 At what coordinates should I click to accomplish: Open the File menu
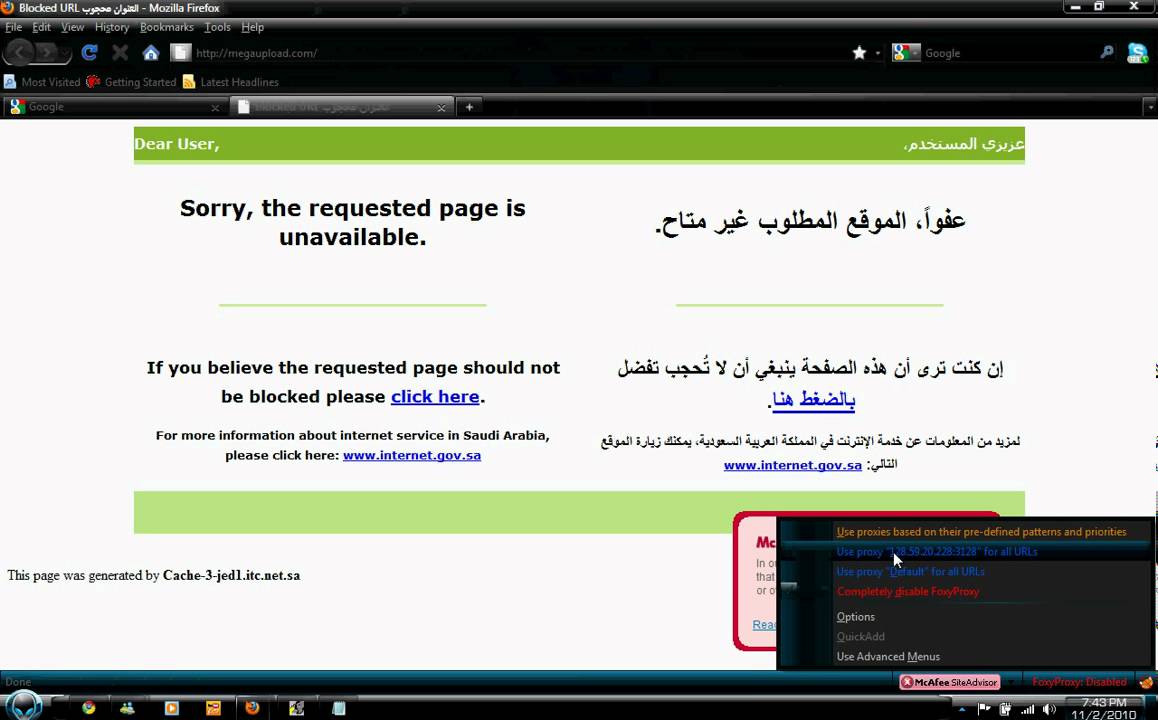pos(13,27)
